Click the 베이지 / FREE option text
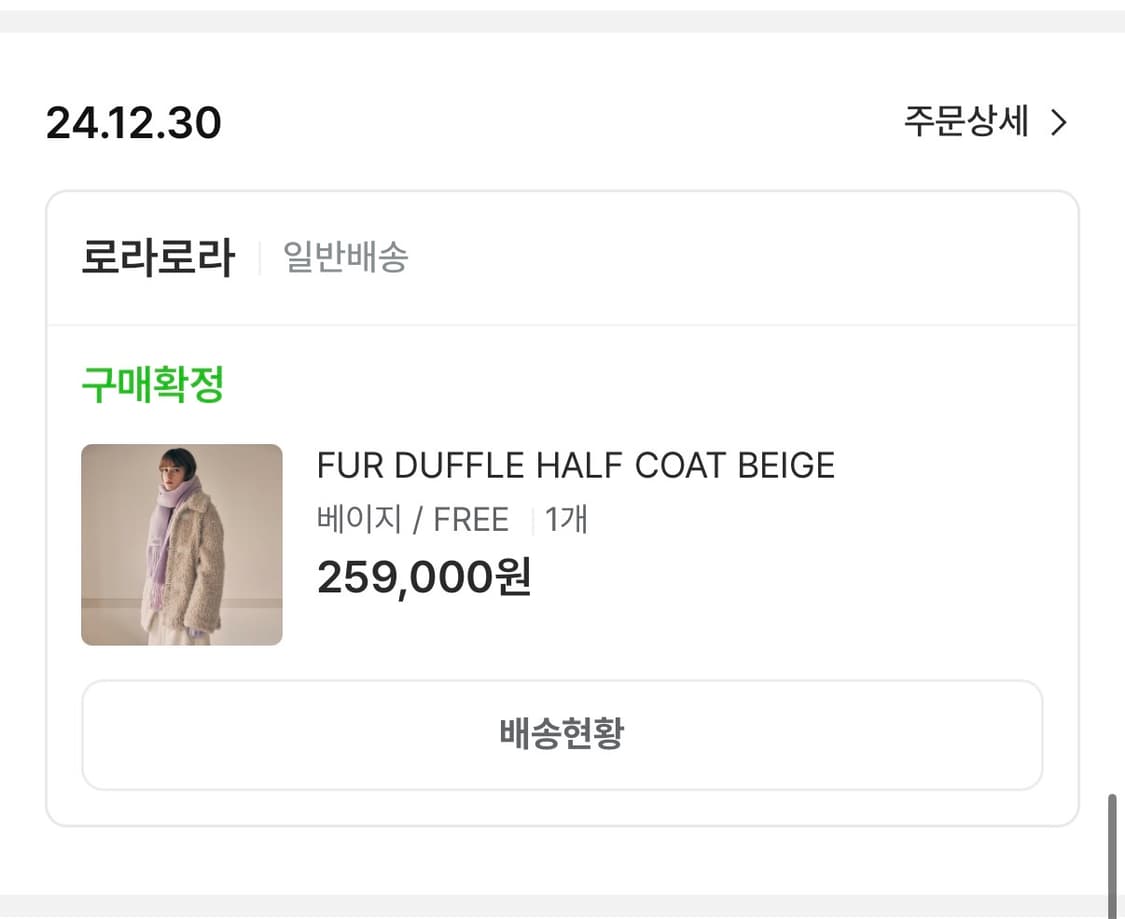 [x=414, y=519]
